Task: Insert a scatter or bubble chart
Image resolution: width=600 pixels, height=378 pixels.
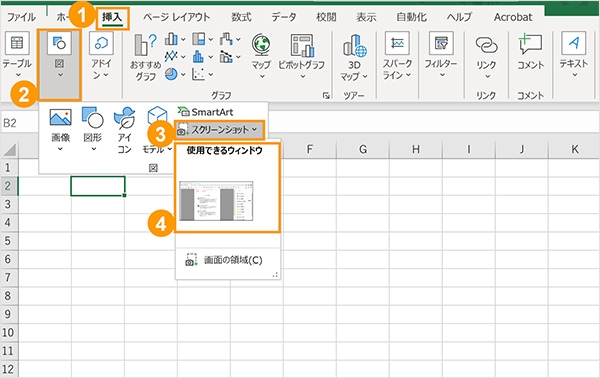Action: point(199,74)
